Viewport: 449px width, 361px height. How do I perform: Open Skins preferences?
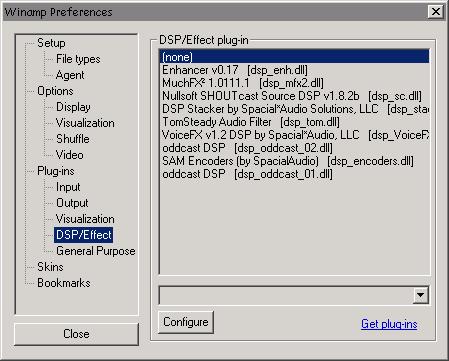click(50, 267)
